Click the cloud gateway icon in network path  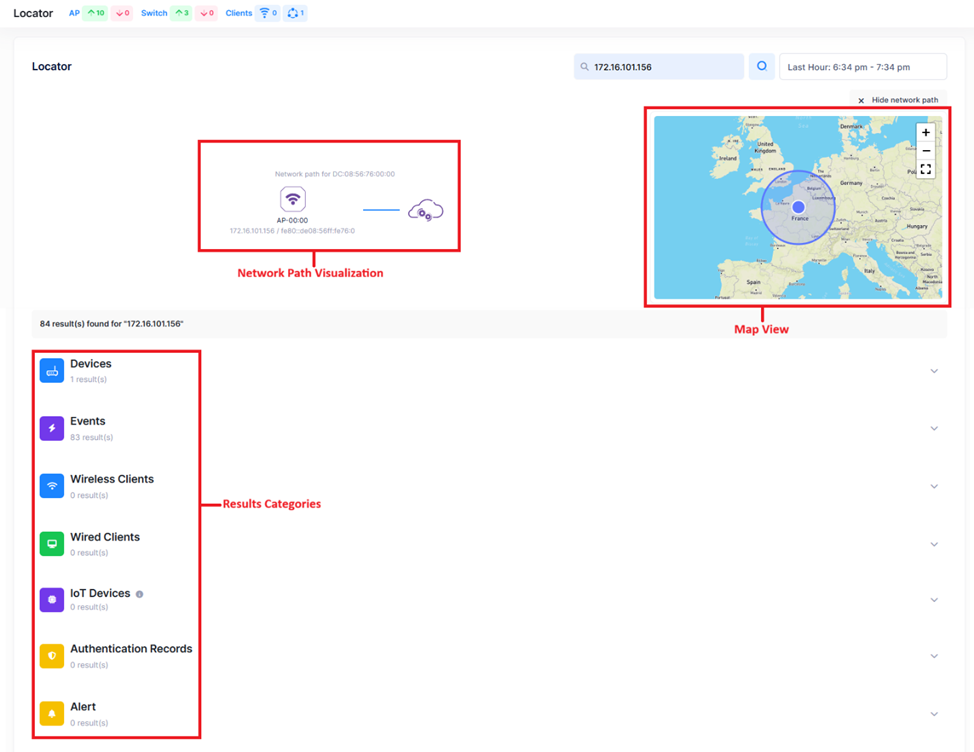tap(426, 210)
